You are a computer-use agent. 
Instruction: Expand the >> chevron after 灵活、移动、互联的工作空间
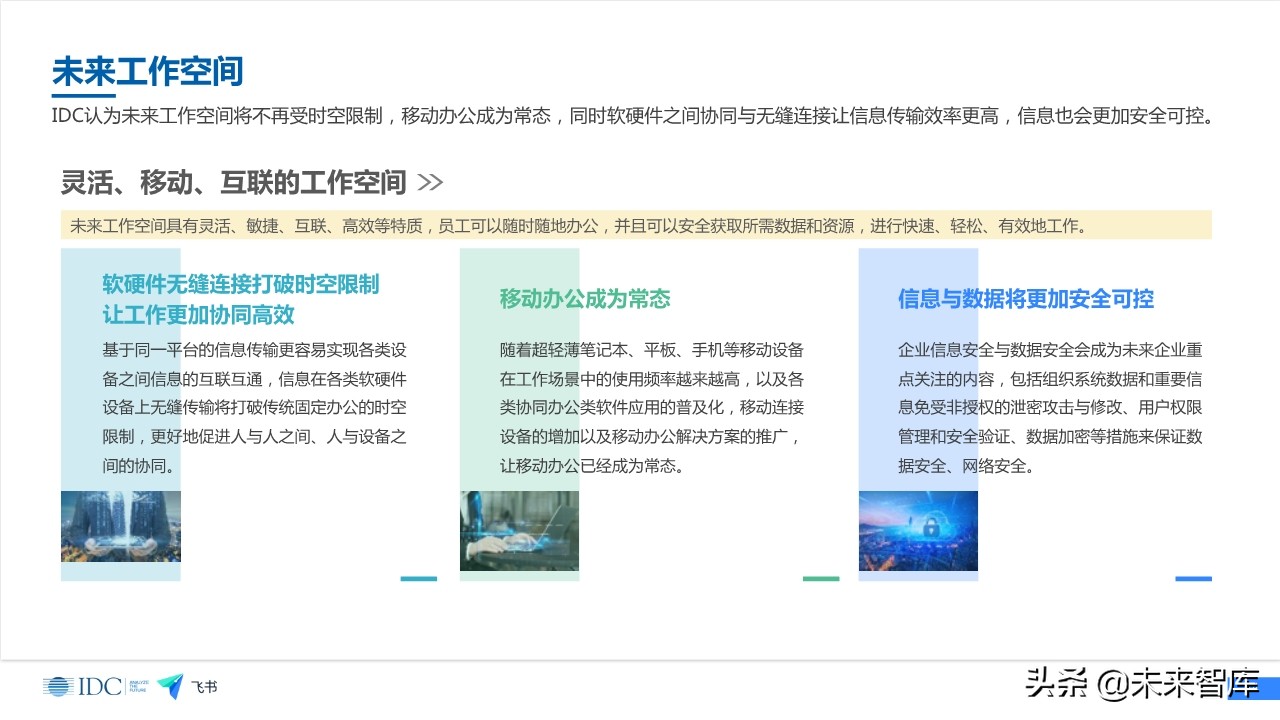(x=432, y=182)
